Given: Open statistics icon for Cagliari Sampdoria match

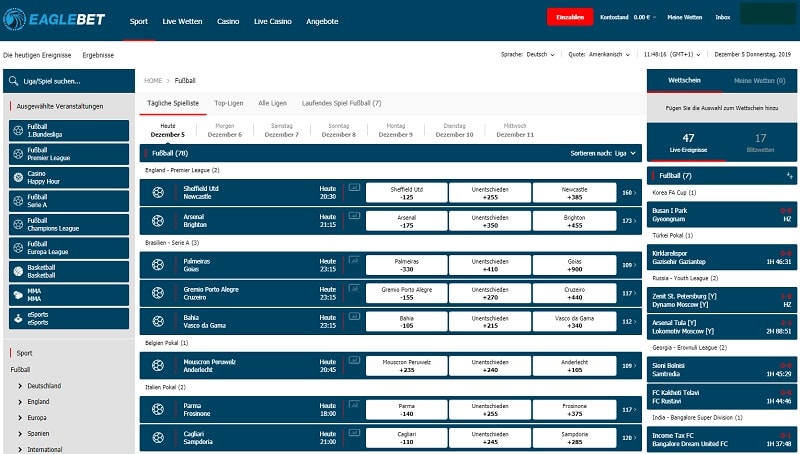Looking at the screenshot, I should pos(354,432).
